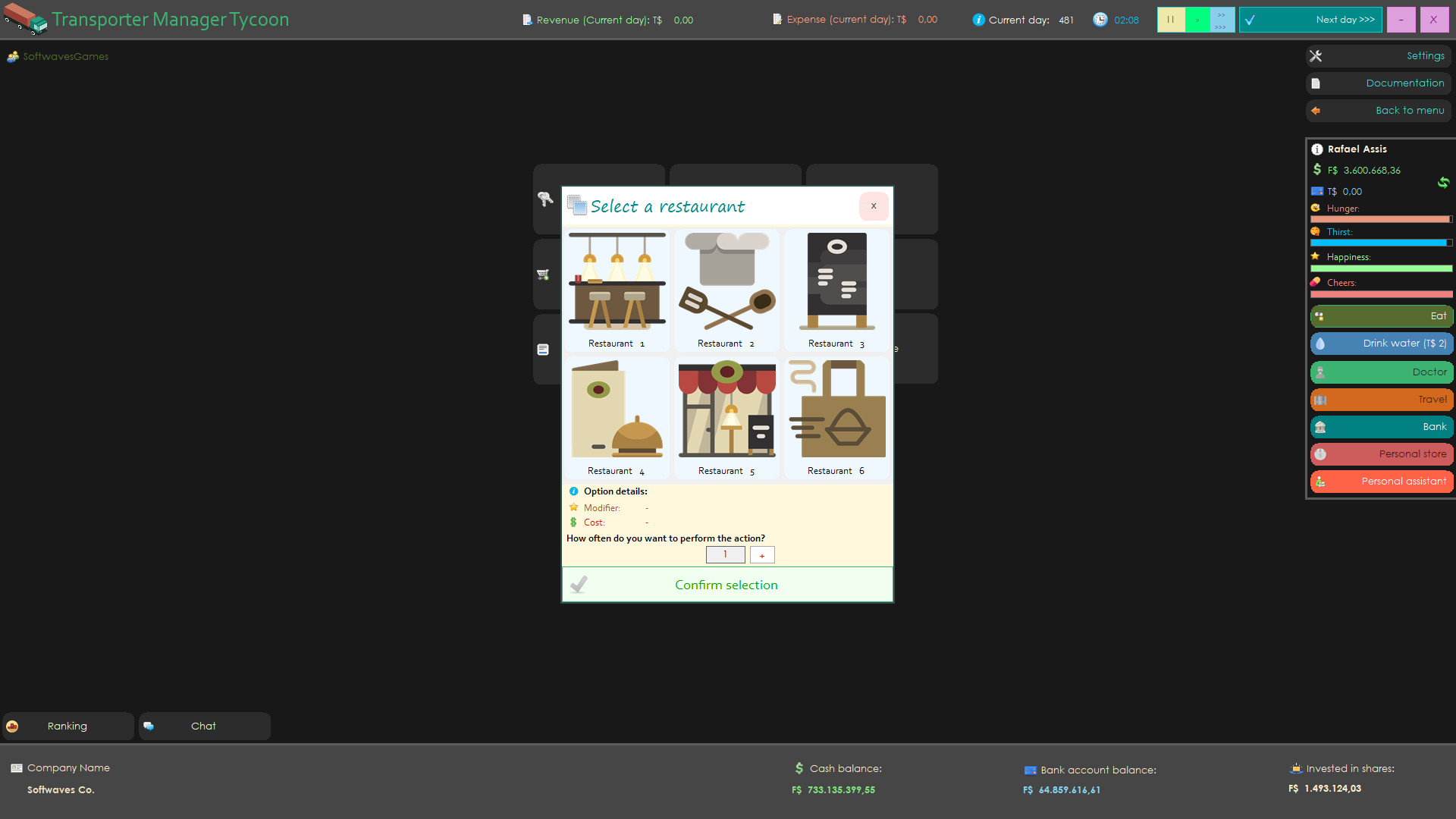
Task: Open Settings via the wrench icon
Action: (x=1316, y=55)
